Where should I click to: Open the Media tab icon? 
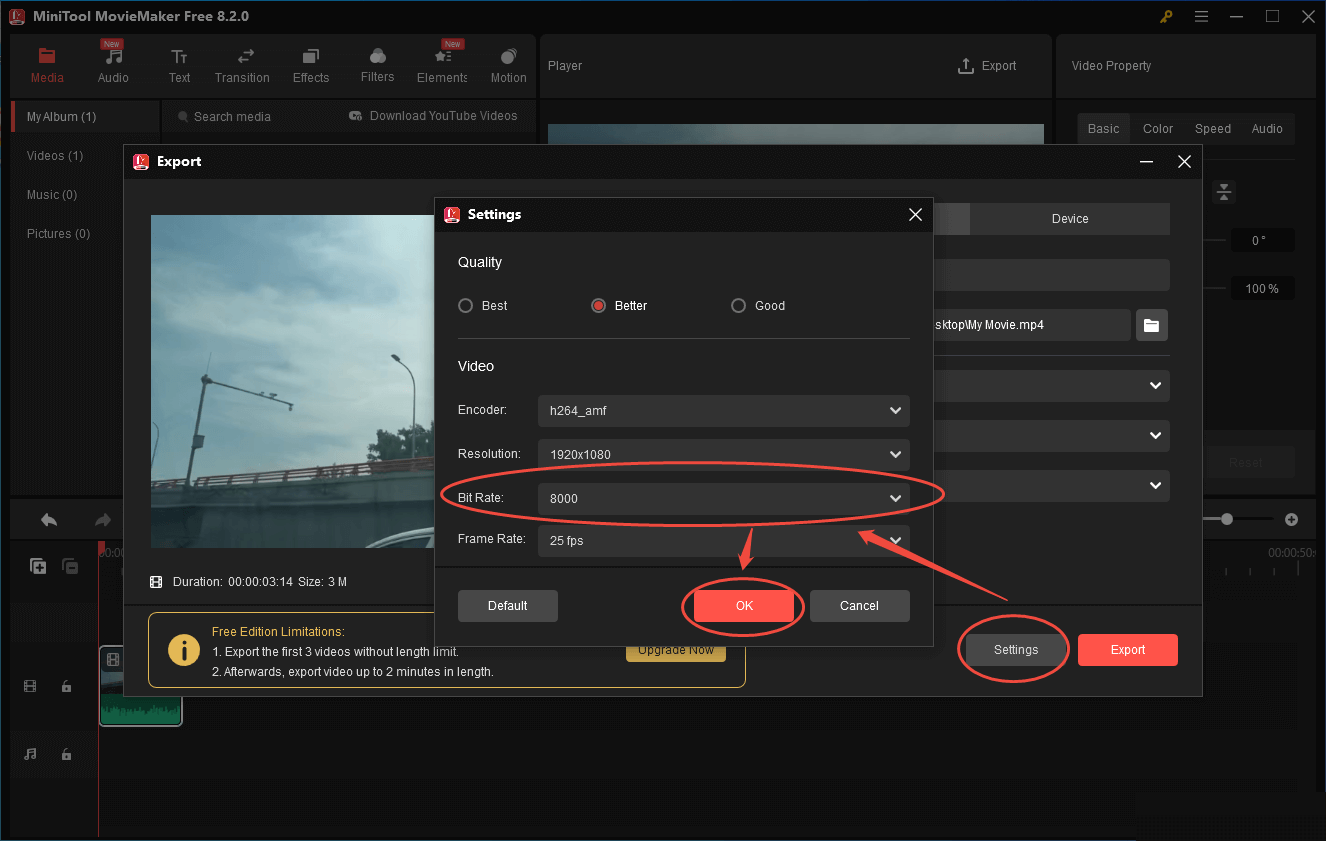pyautogui.click(x=46, y=56)
